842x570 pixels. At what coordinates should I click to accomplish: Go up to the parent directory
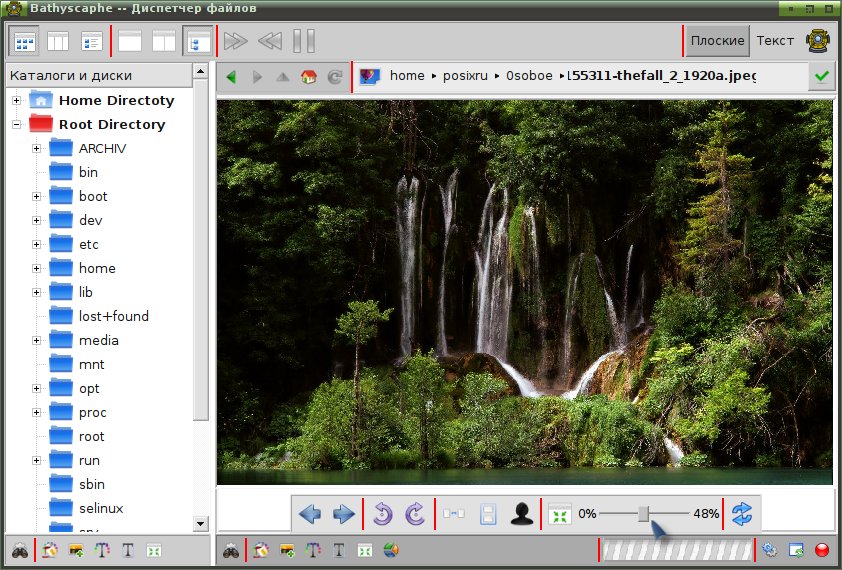(282, 77)
